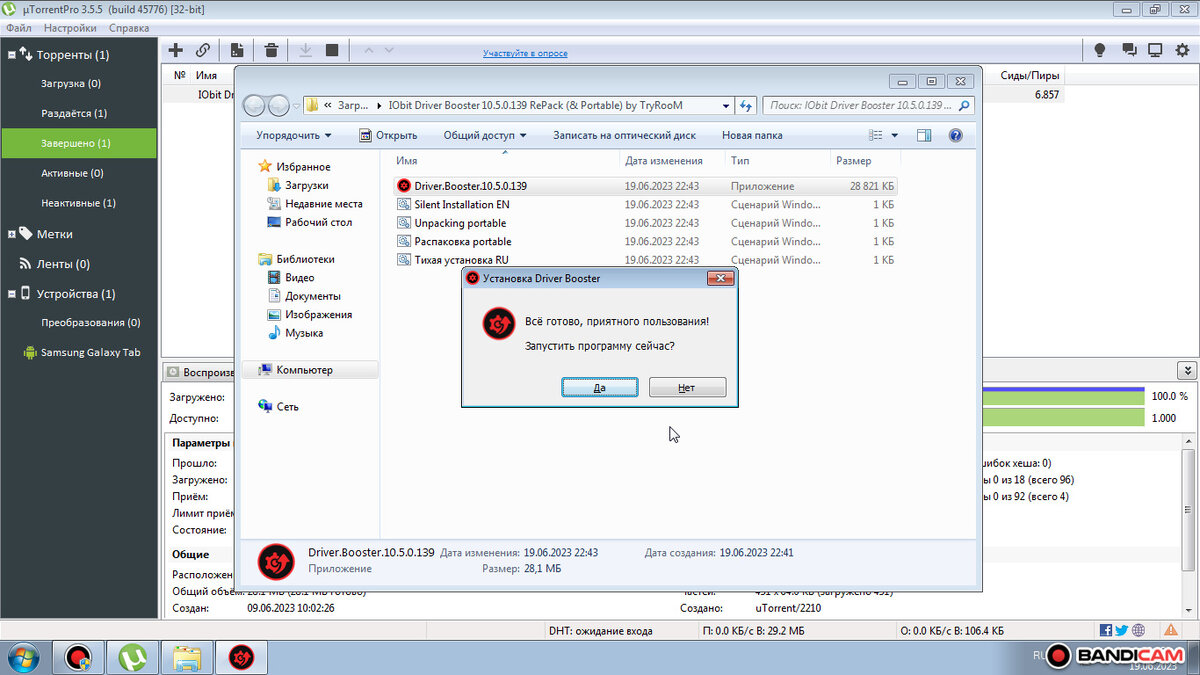This screenshot has height=675, width=1200.
Task: Click Новая папка in Explorer toolbar
Action: [x=752, y=135]
